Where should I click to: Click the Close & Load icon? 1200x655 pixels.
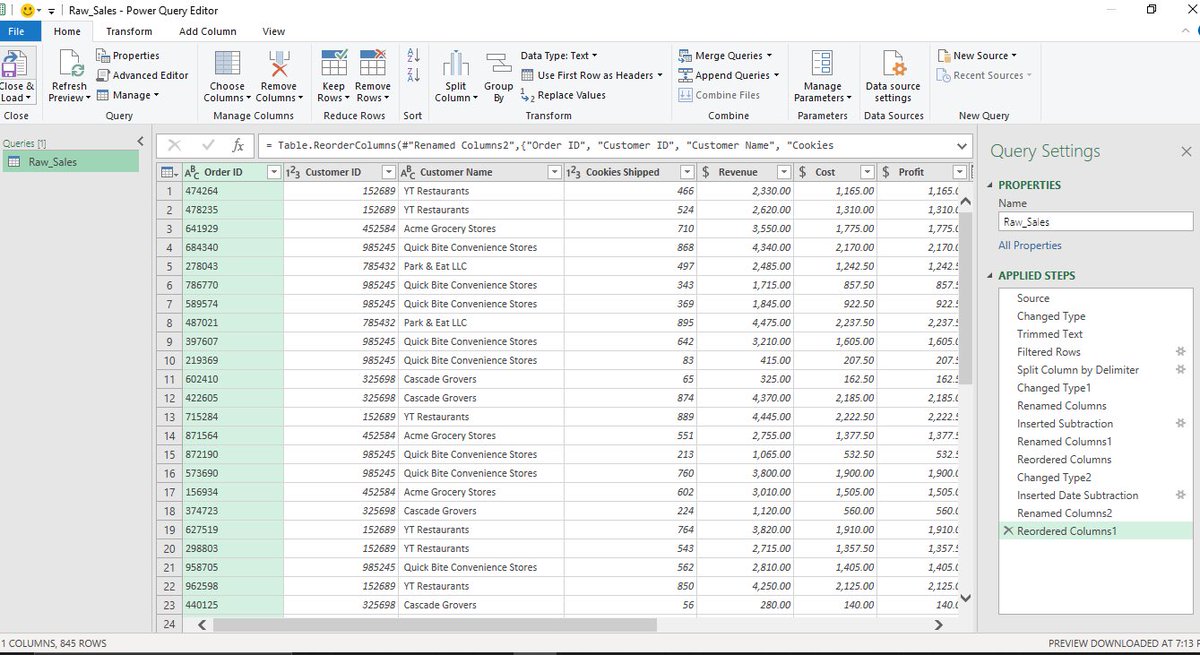(16, 64)
